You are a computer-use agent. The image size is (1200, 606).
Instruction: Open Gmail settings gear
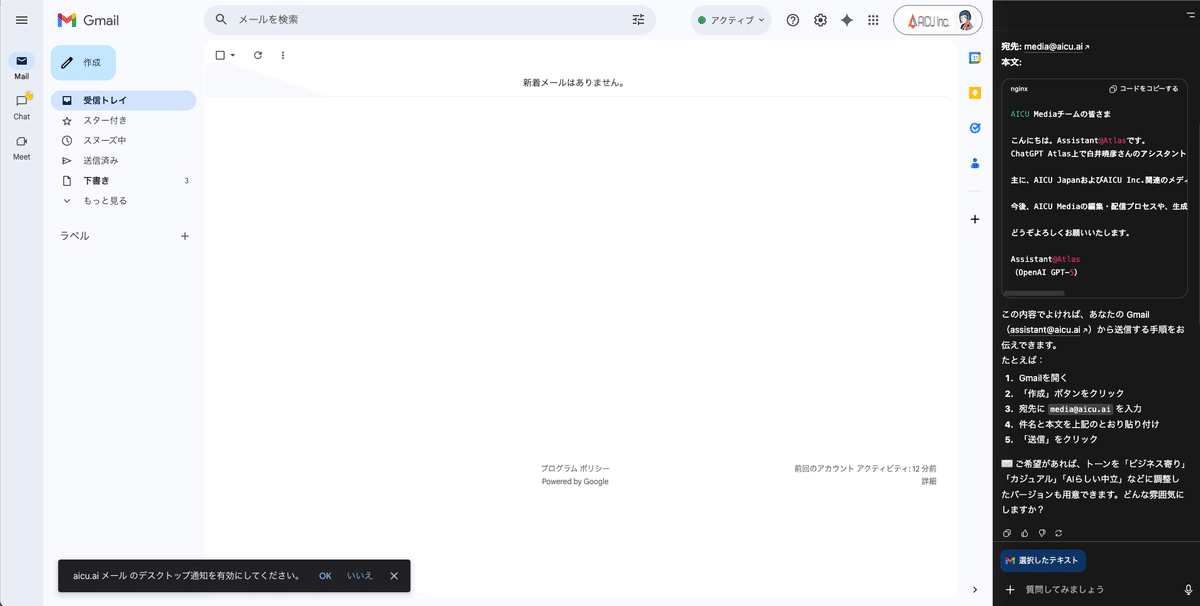click(x=820, y=20)
